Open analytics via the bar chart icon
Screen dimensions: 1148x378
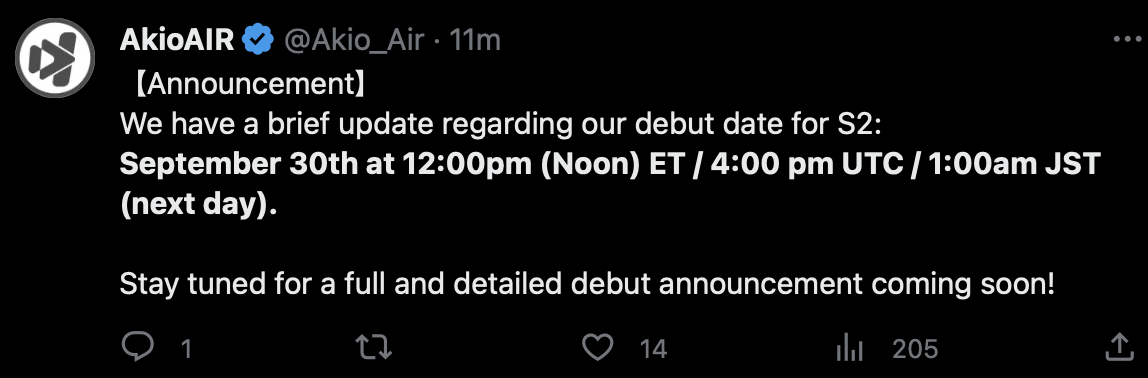point(849,348)
